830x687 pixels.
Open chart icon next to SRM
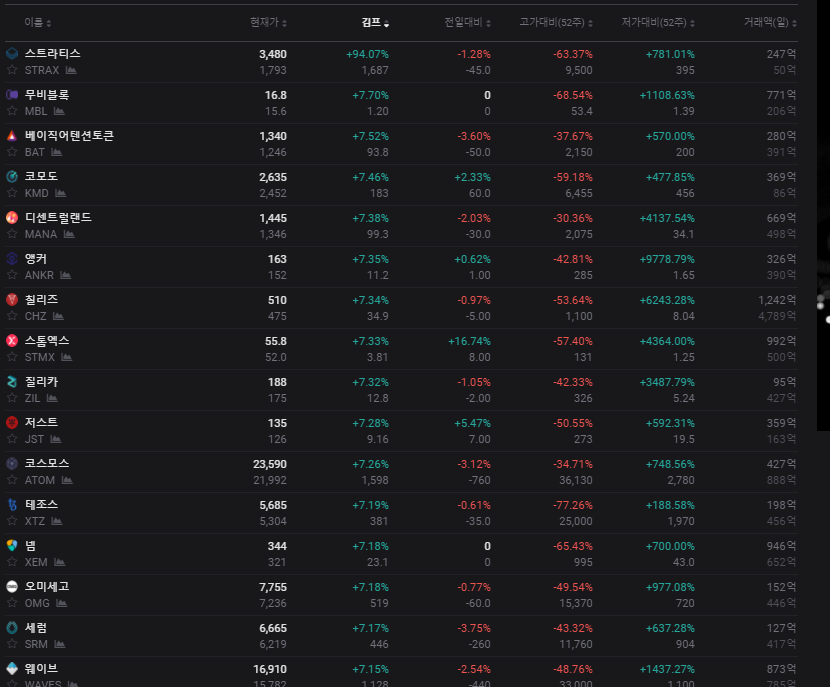[x=59, y=644]
